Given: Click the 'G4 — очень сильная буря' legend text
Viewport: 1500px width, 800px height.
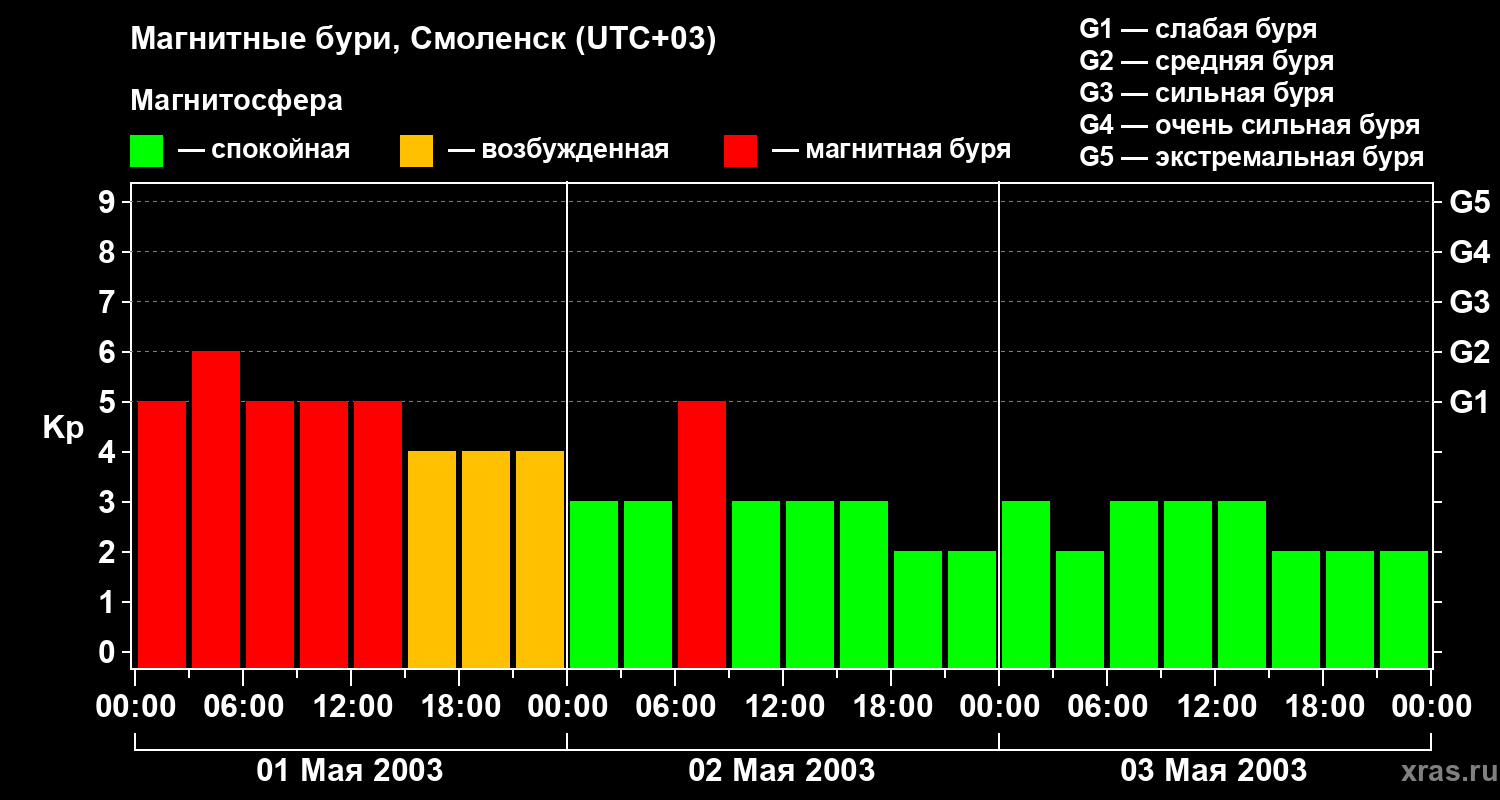Looking at the screenshot, I should click(1250, 125).
